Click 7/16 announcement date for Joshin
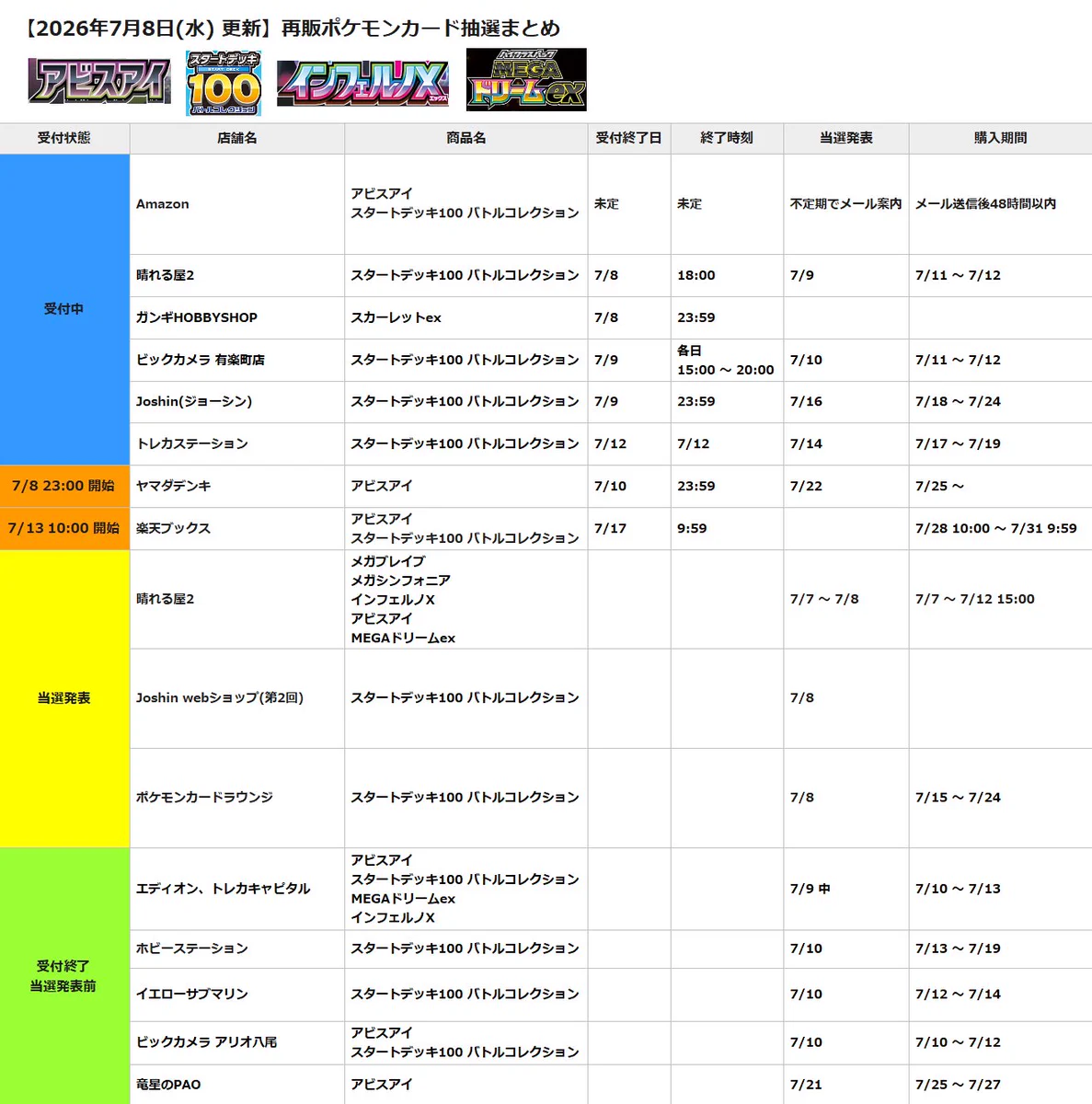Image resolution: width=1092 pixels, height=1104 pixels. tap(807, 401)
